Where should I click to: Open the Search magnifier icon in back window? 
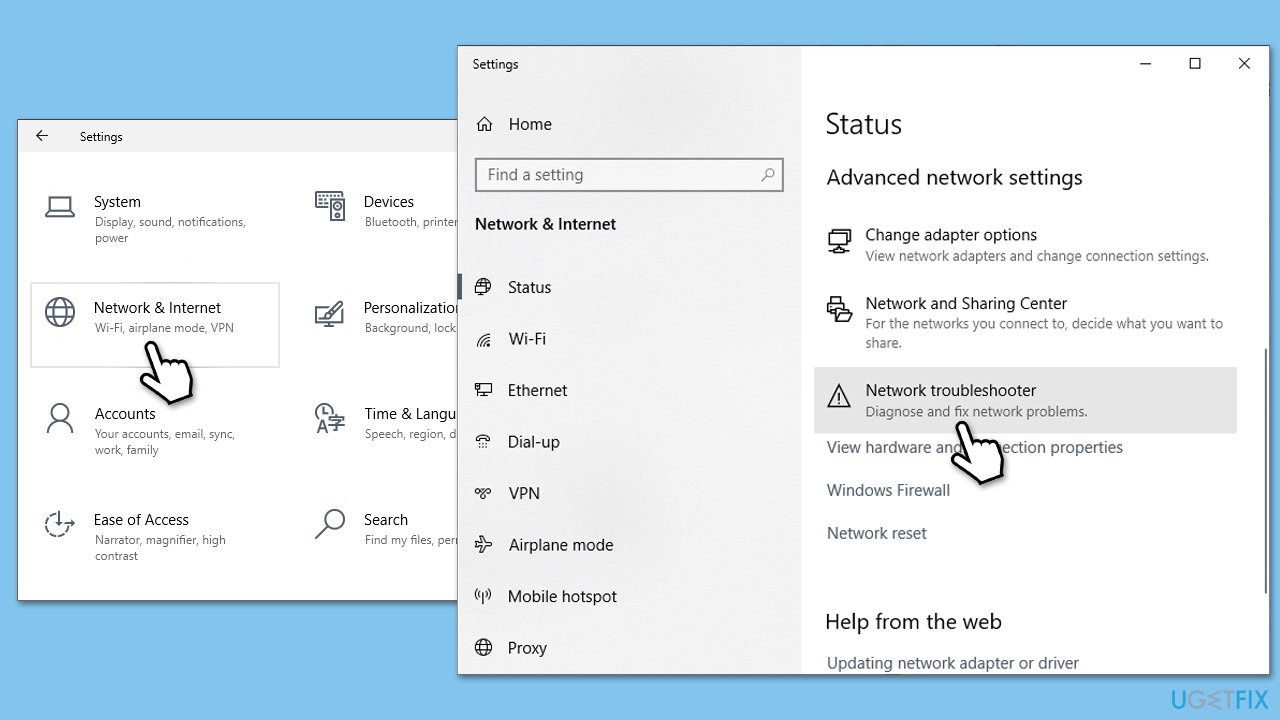coord(330,523)
